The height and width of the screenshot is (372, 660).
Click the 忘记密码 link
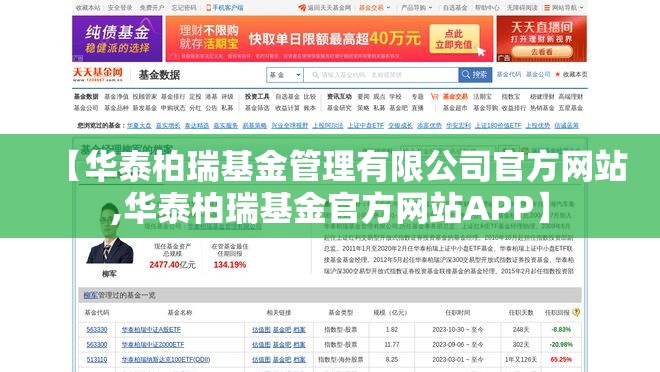coord(184,8)
